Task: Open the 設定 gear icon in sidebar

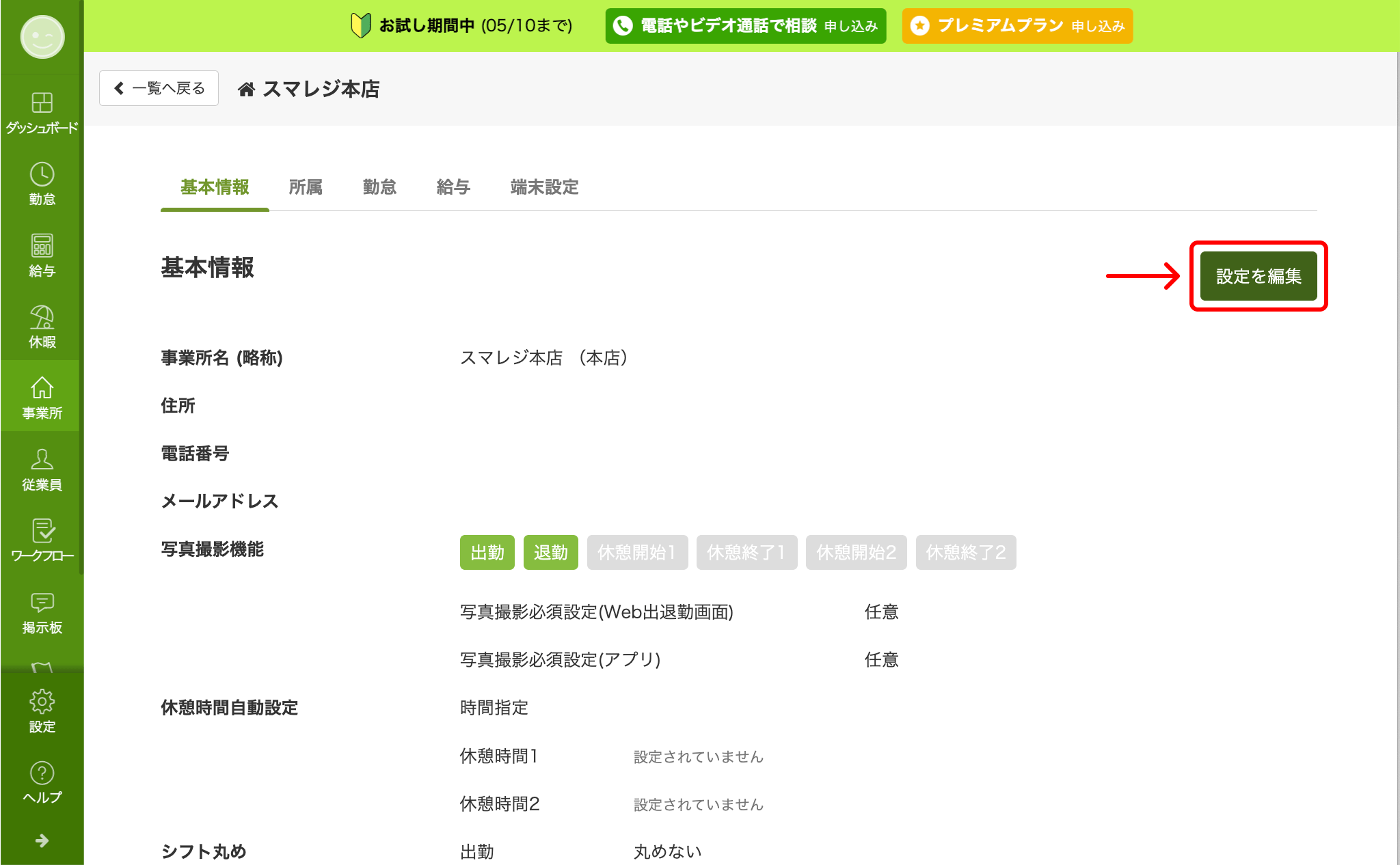Action: [42, 702]
